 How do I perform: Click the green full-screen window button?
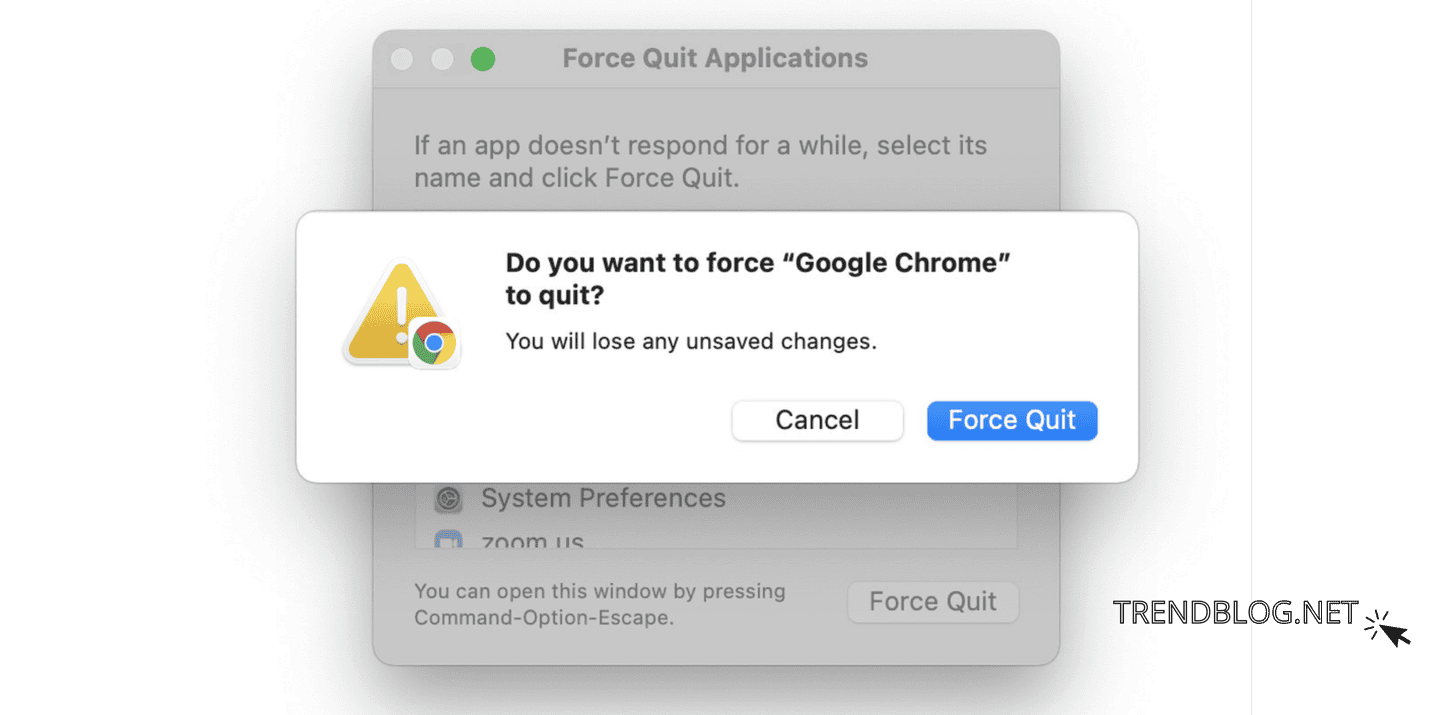pos(483,59)
